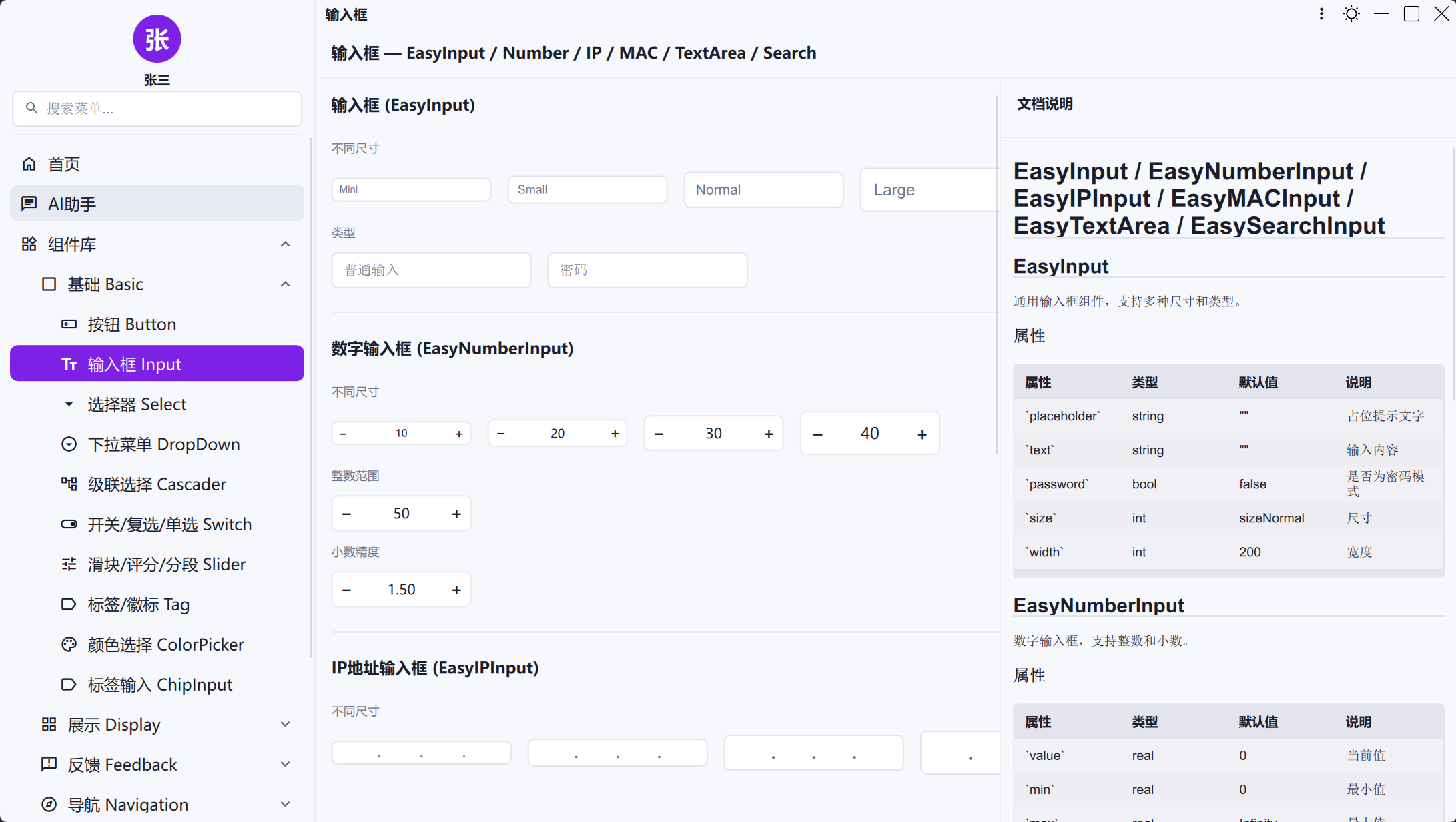Increase the number input showing 20
Image resolution: width=1456 pixels, height=822 pixels.
coord(615,434)
